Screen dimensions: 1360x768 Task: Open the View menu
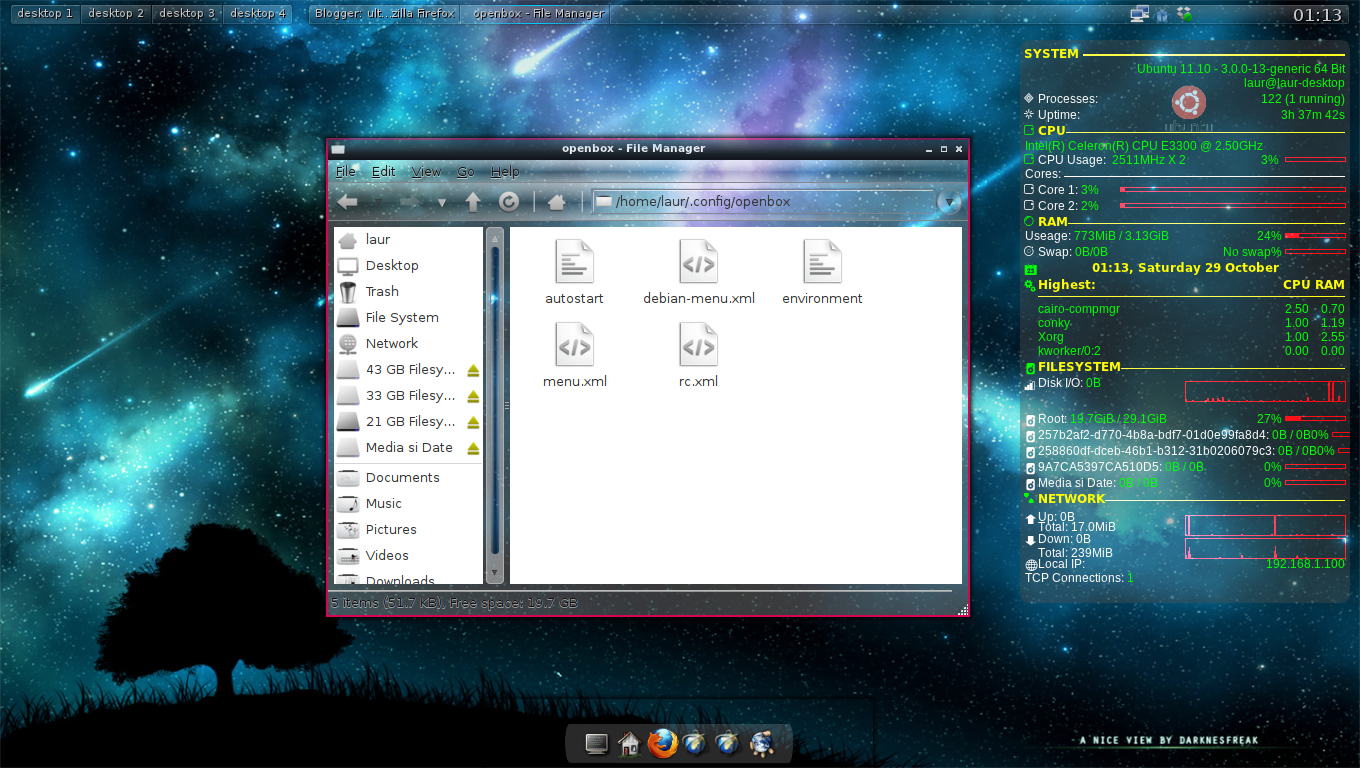point(426,171)
